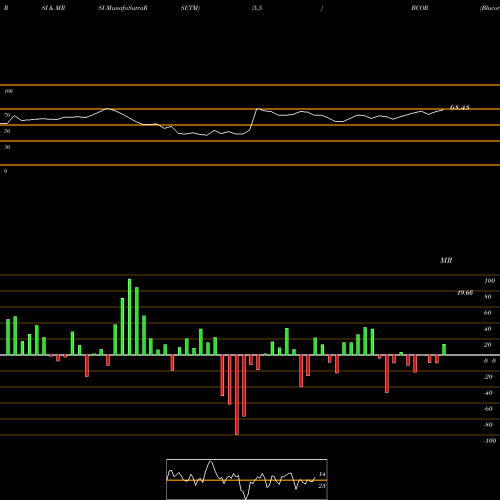Click the 'SI & MR' header text
Screen dimensions: 500x500
[53, 8]
